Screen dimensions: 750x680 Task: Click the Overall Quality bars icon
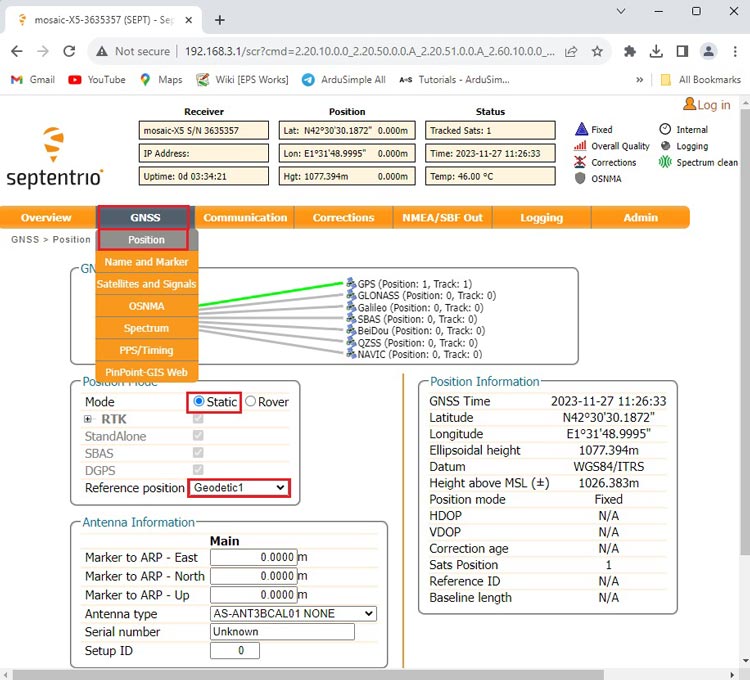coord(580,146)
